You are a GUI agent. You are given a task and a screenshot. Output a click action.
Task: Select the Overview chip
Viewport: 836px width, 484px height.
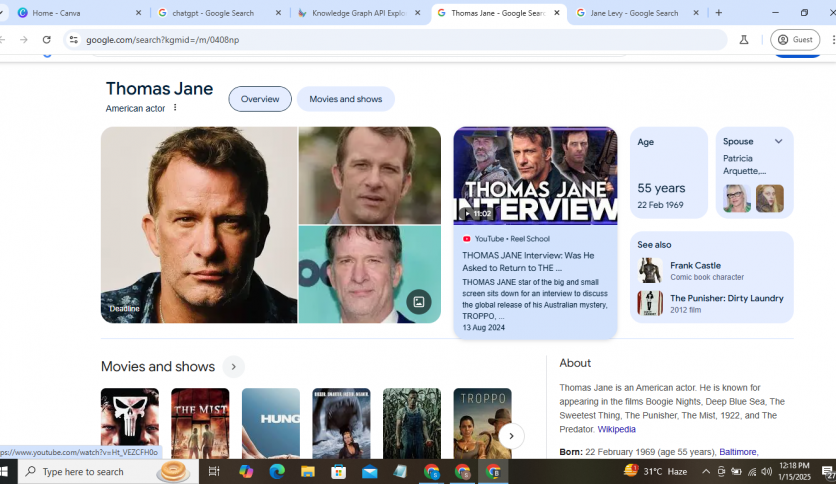click(260, 99)
